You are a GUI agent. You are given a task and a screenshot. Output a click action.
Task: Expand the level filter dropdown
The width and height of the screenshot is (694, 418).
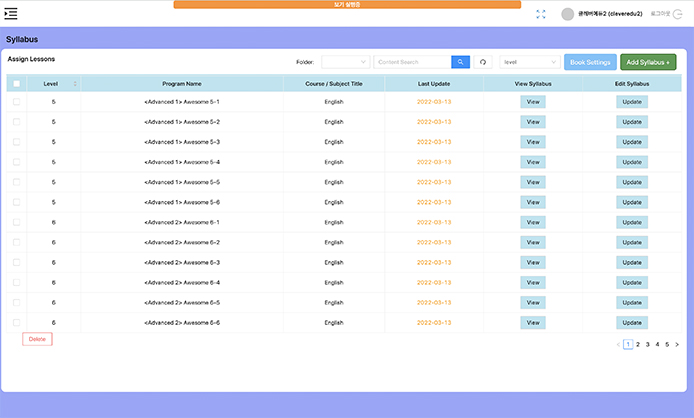tap(530, 62)
